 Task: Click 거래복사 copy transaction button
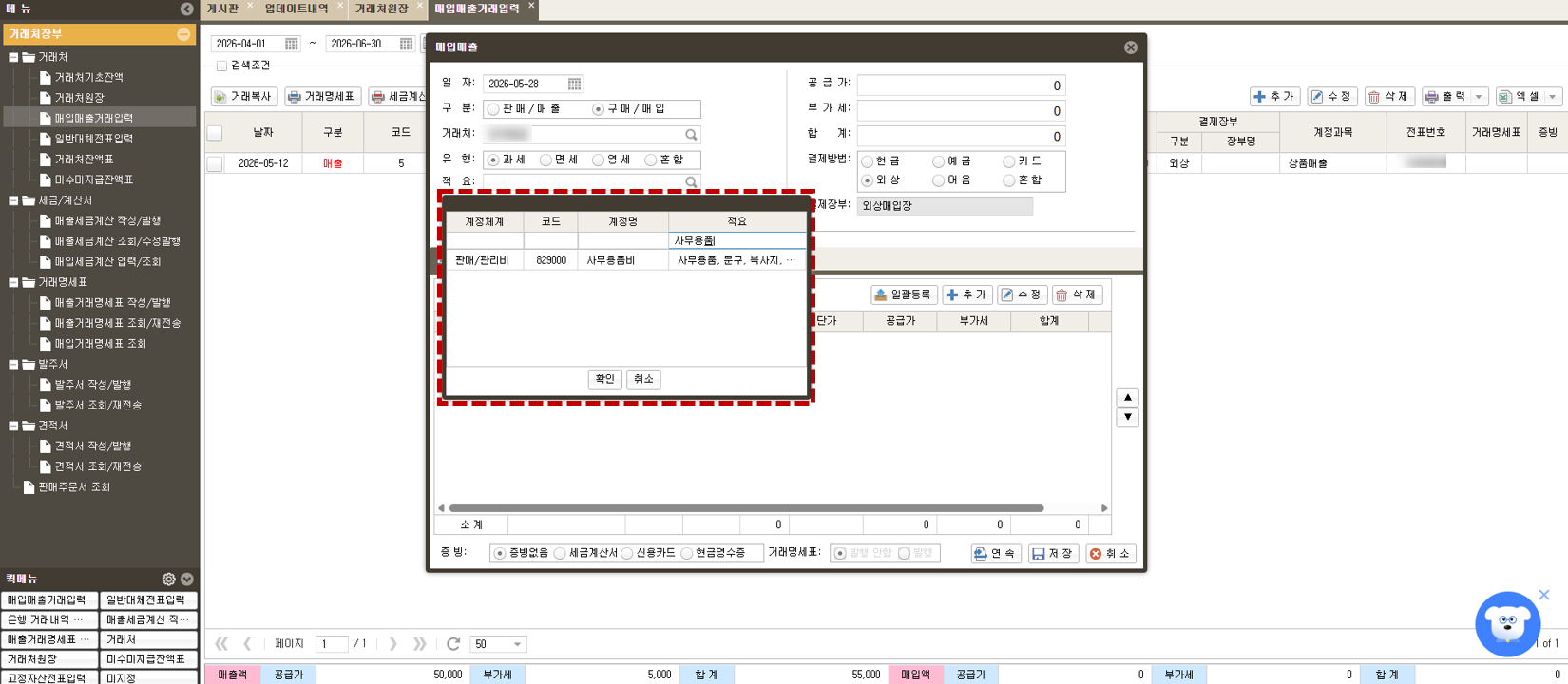pyautogui.click(x=244, y=97)
